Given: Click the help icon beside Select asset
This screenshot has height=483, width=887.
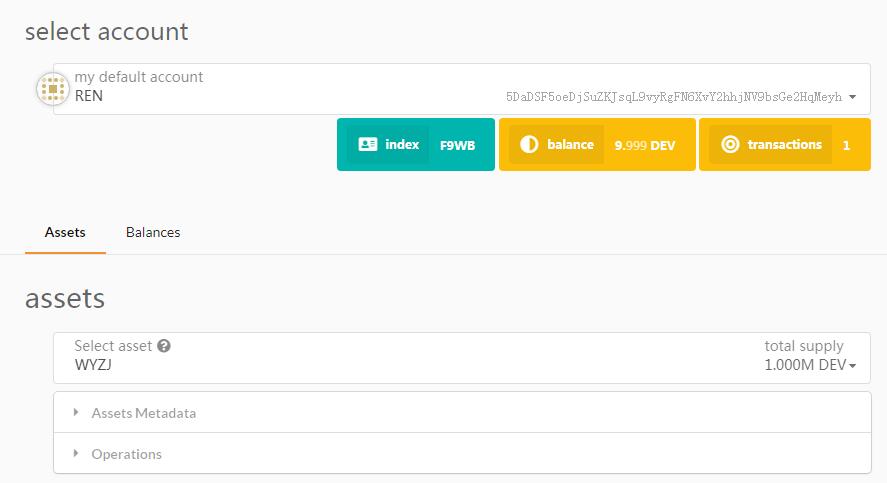Looking at the screenshot, I should [164, 346].
